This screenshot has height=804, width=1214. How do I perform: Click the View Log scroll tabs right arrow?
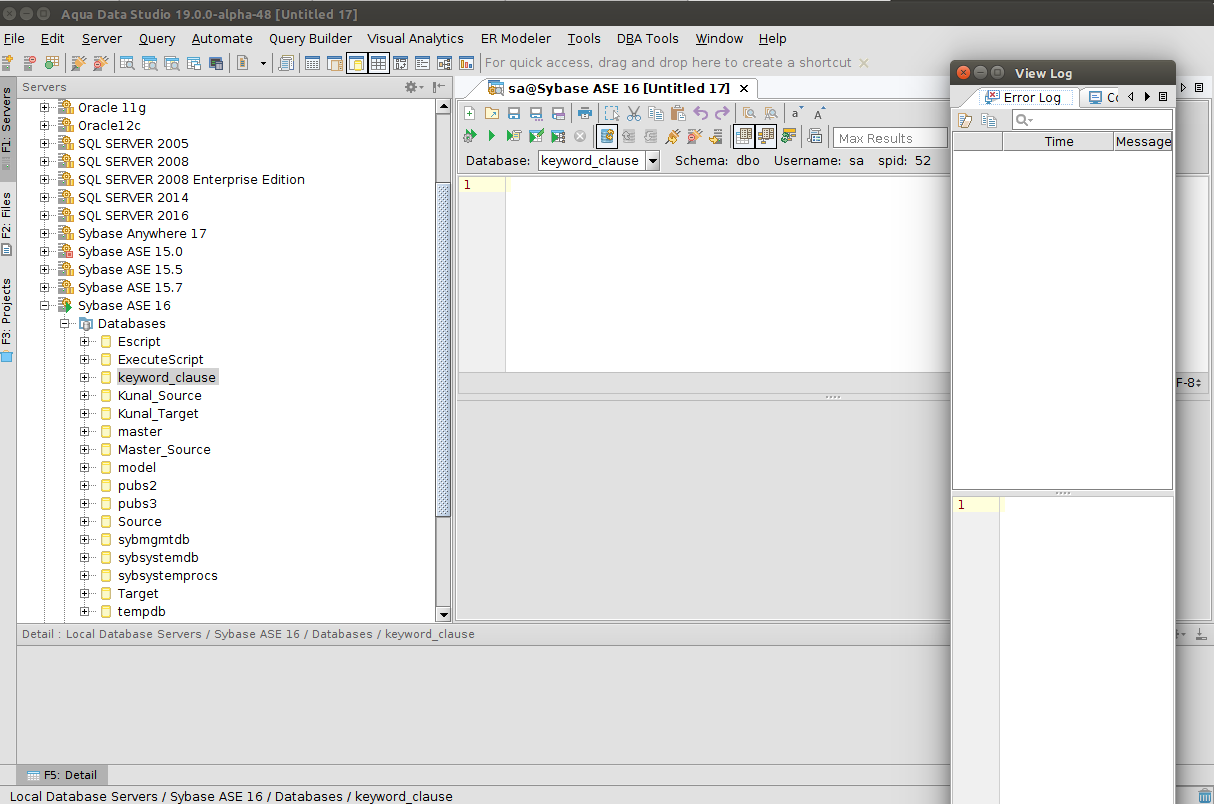(x=1147, y=97)
